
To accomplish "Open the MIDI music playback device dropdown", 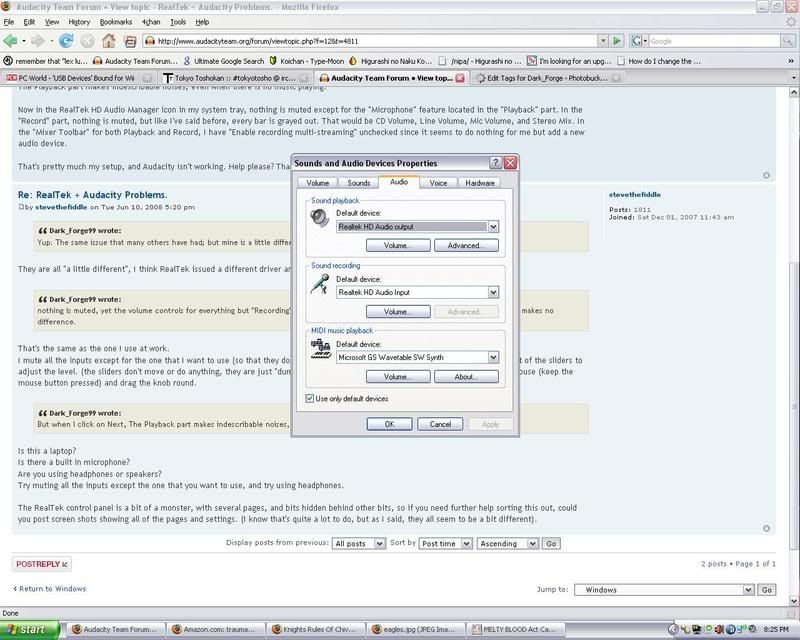I will pos(493,357).
